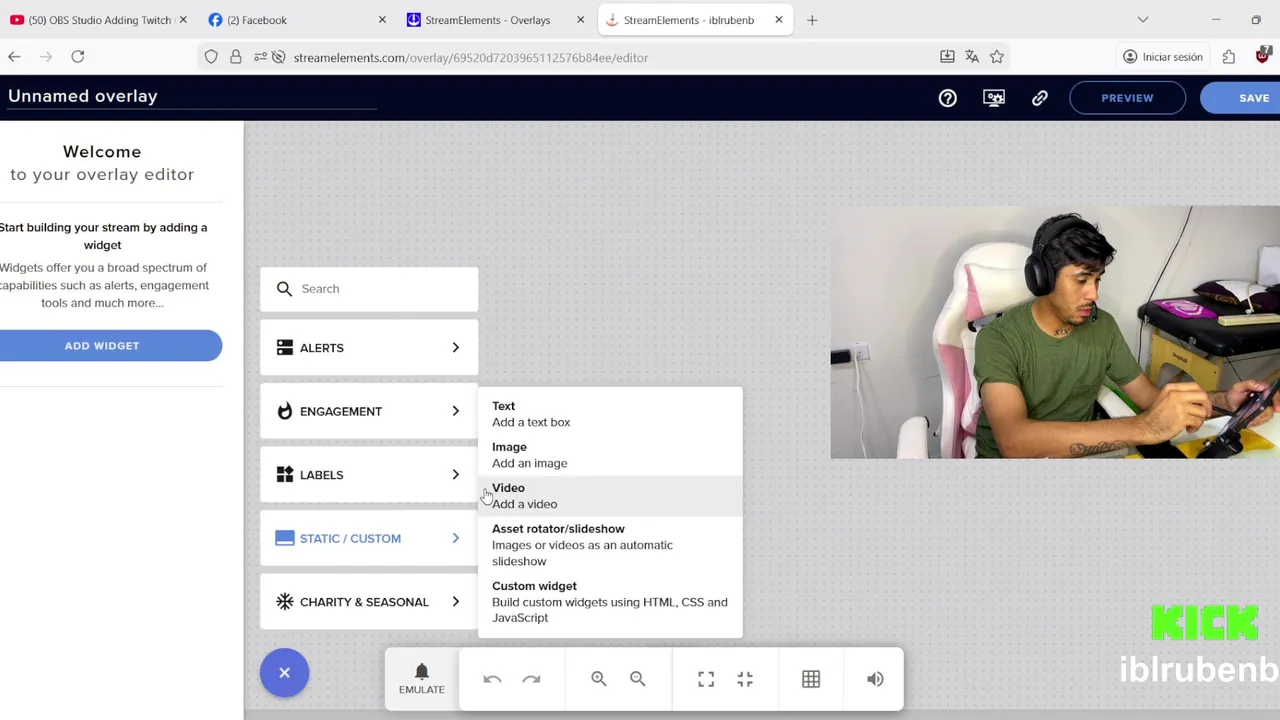Click Iniciar sesión button

pos(1162,57)
